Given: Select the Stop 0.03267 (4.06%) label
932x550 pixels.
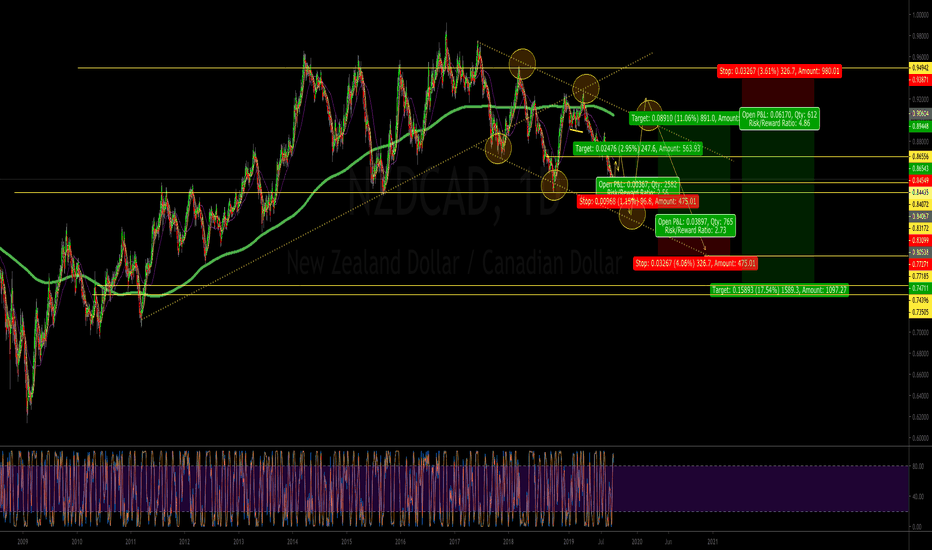Looking at the screenshot, I should click(x=695, y=263).
